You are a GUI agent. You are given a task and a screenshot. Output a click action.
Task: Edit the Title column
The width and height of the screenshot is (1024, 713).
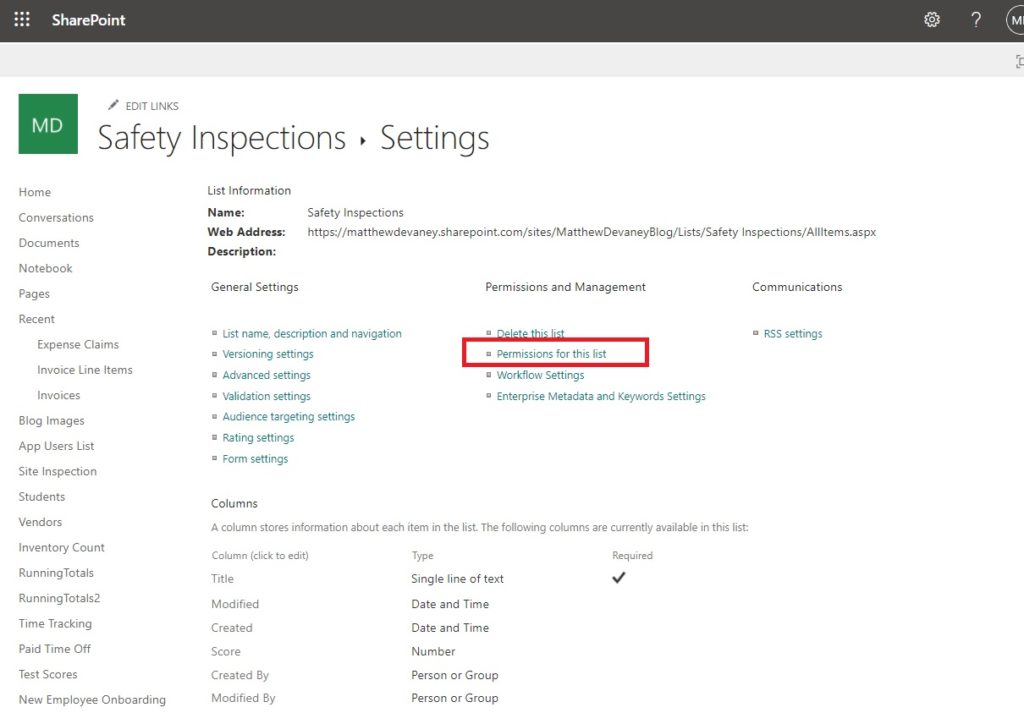[223, 579]
